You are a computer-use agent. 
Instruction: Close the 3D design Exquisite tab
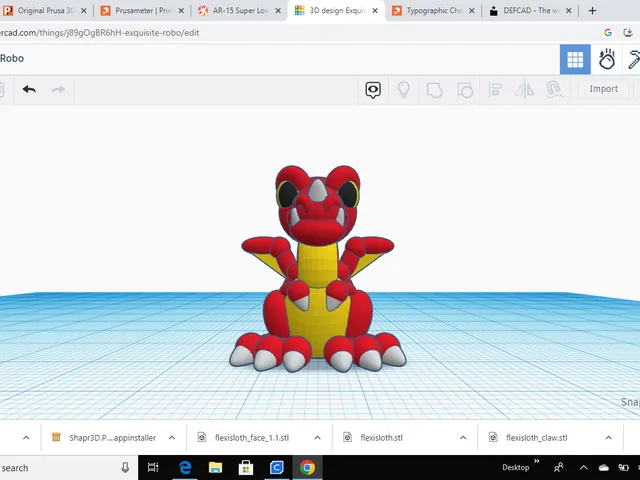(375, 11)
